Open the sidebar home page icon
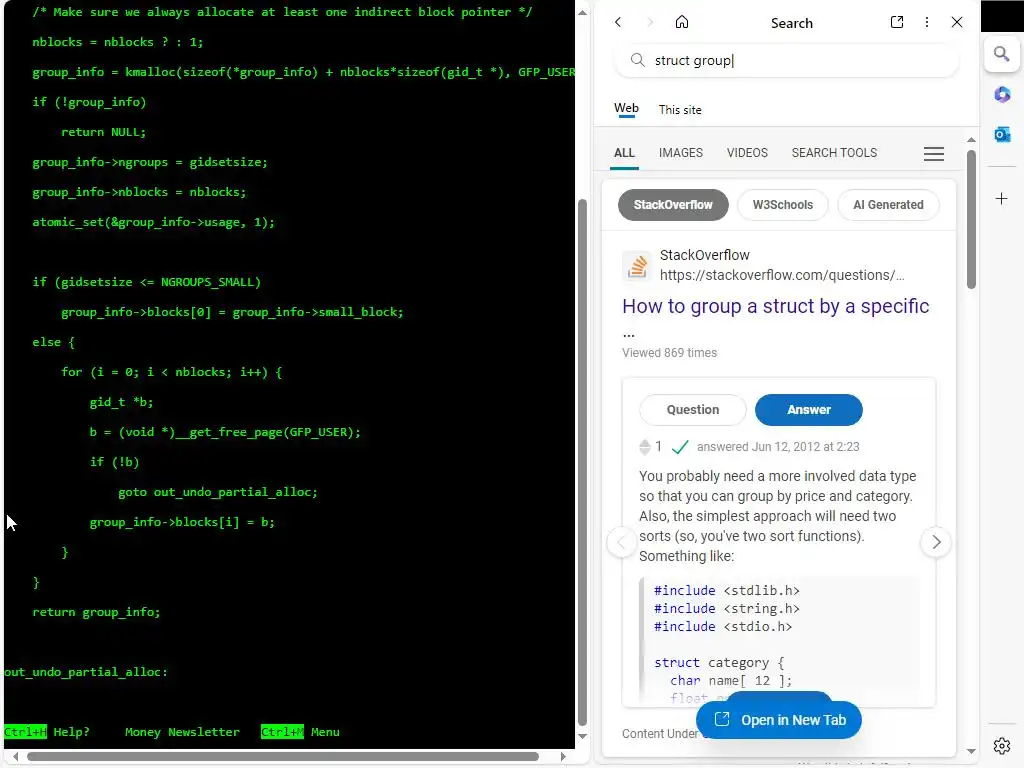The image size is (1024, 768). click(x=682, y=22)
